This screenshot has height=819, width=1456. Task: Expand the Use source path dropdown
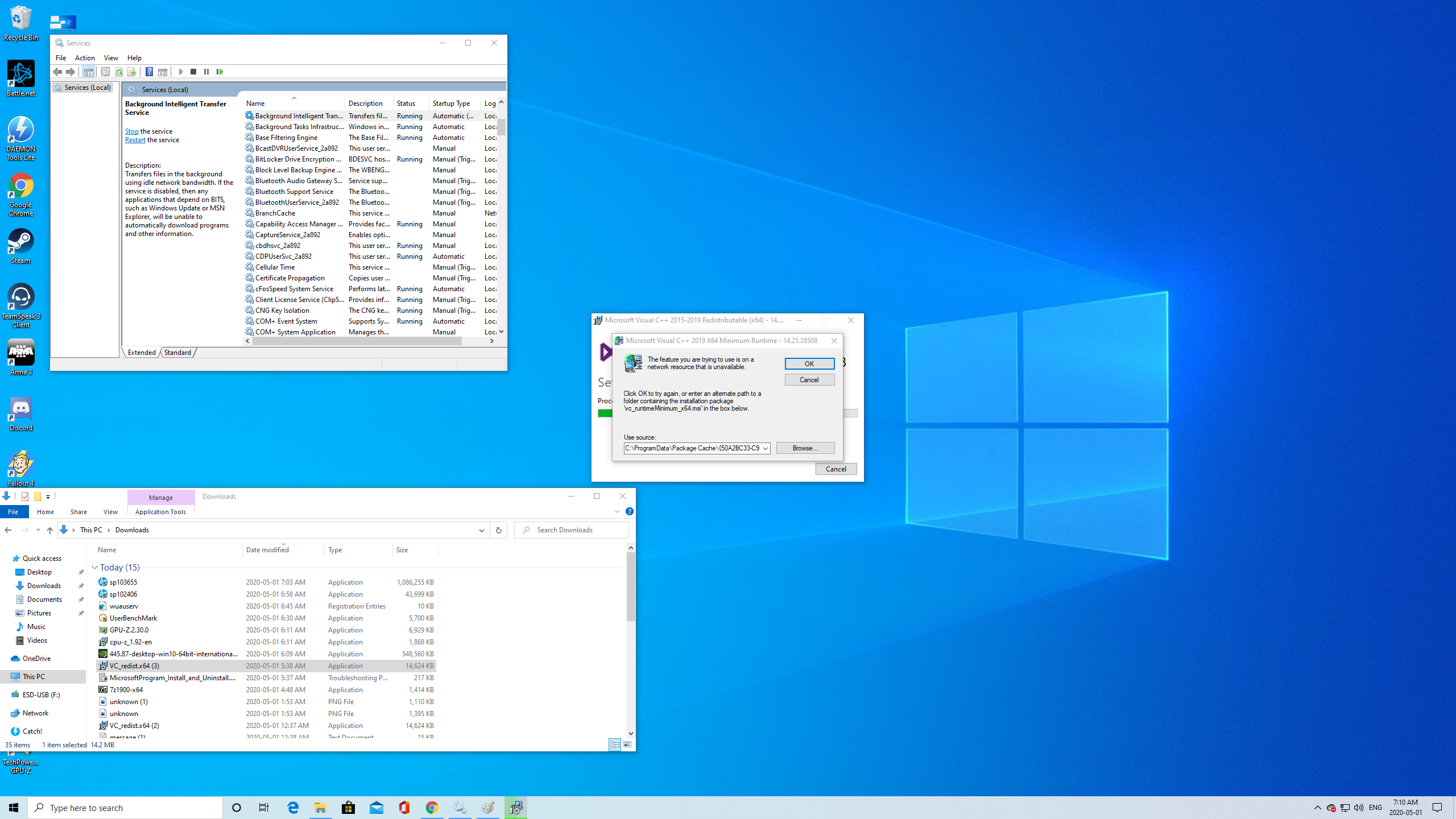point(766,448)
